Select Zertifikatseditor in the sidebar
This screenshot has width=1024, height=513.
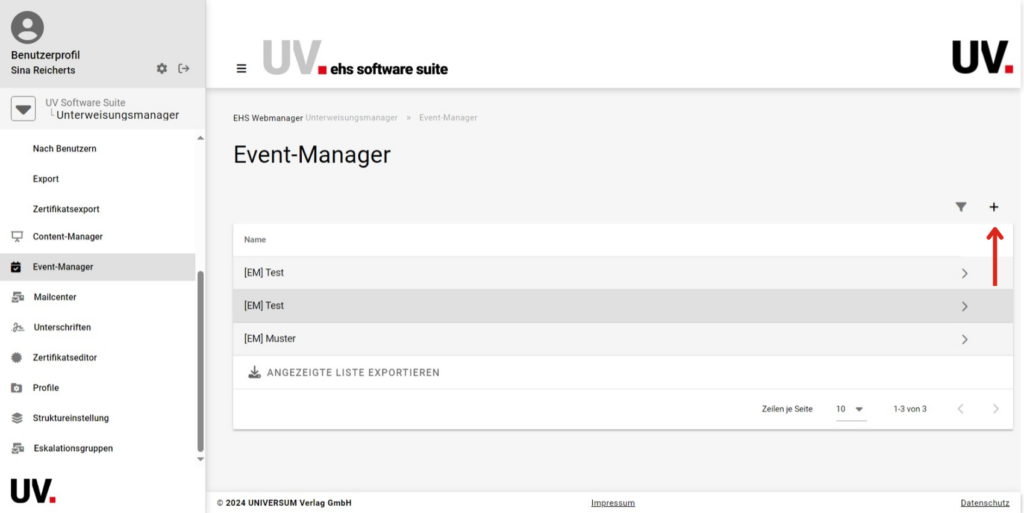(x=64, y=357)
